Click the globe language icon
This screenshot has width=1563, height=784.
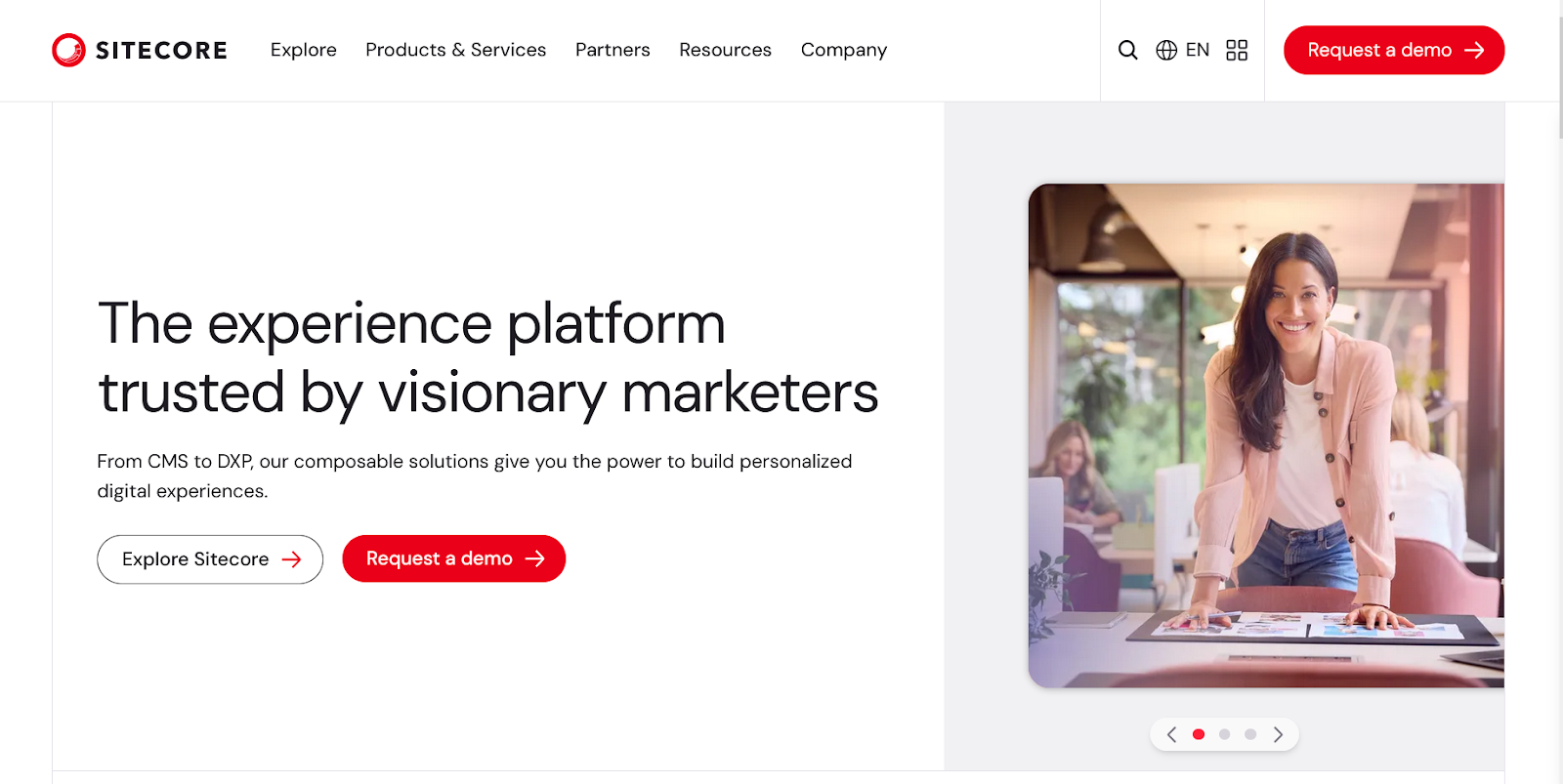coord(1166,50)
